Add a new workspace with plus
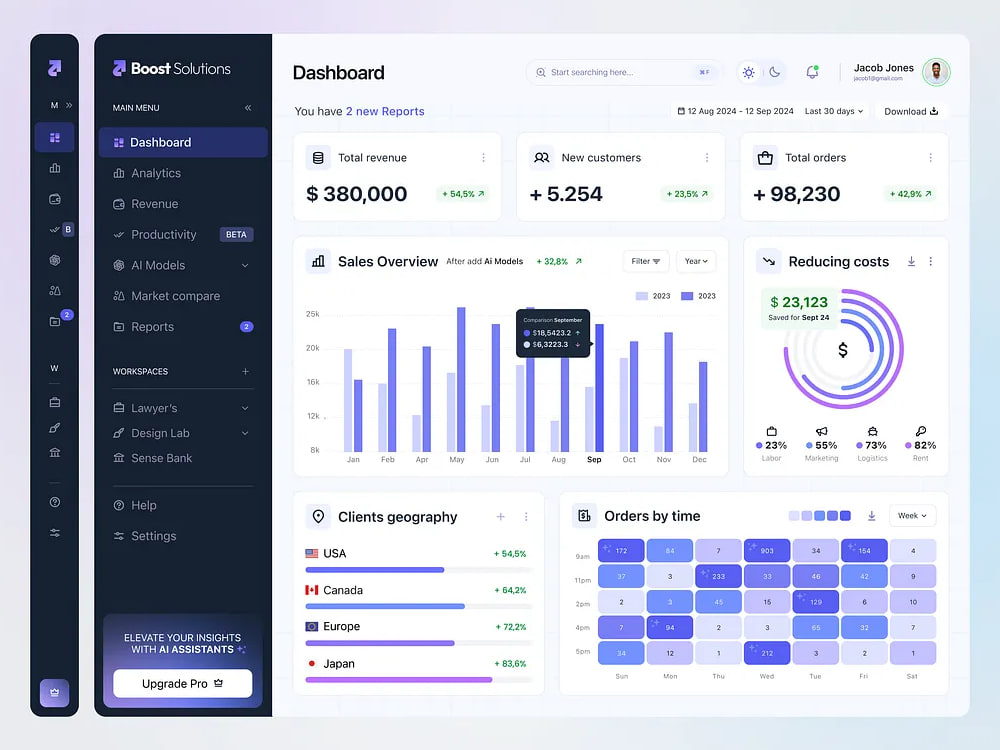This screenshot has width=1000, height=750. pos(246,371)
